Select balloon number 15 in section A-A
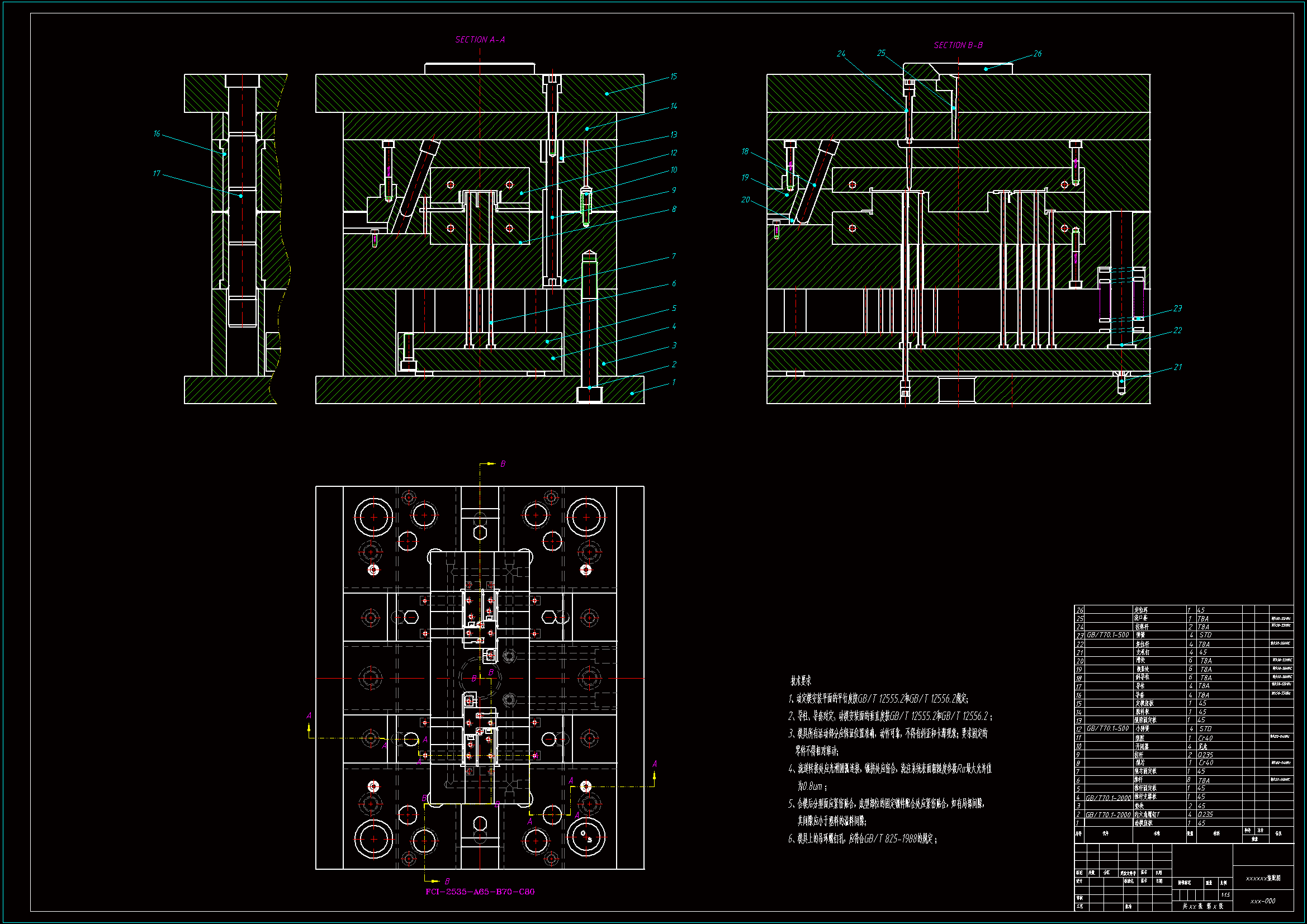This screenshot has width=1307, height=924. coord(674,76)
